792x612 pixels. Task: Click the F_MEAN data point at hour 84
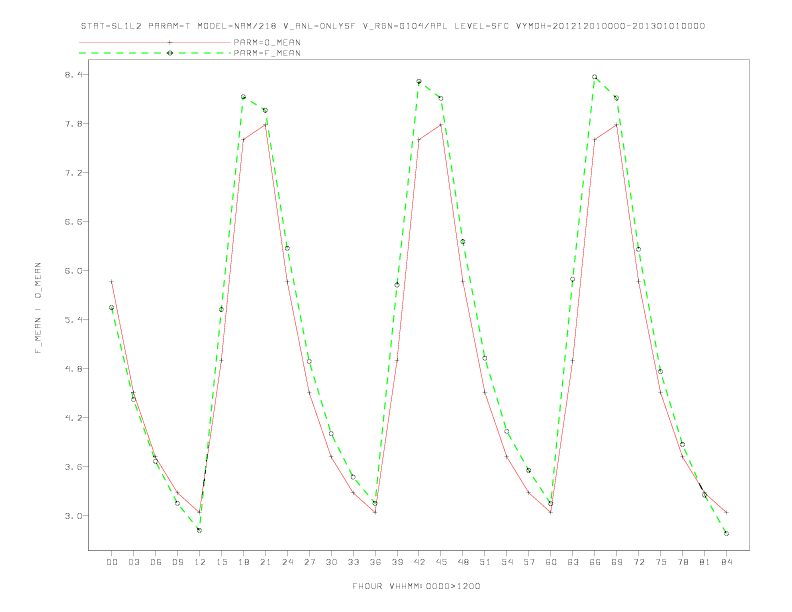coord(726,533)
